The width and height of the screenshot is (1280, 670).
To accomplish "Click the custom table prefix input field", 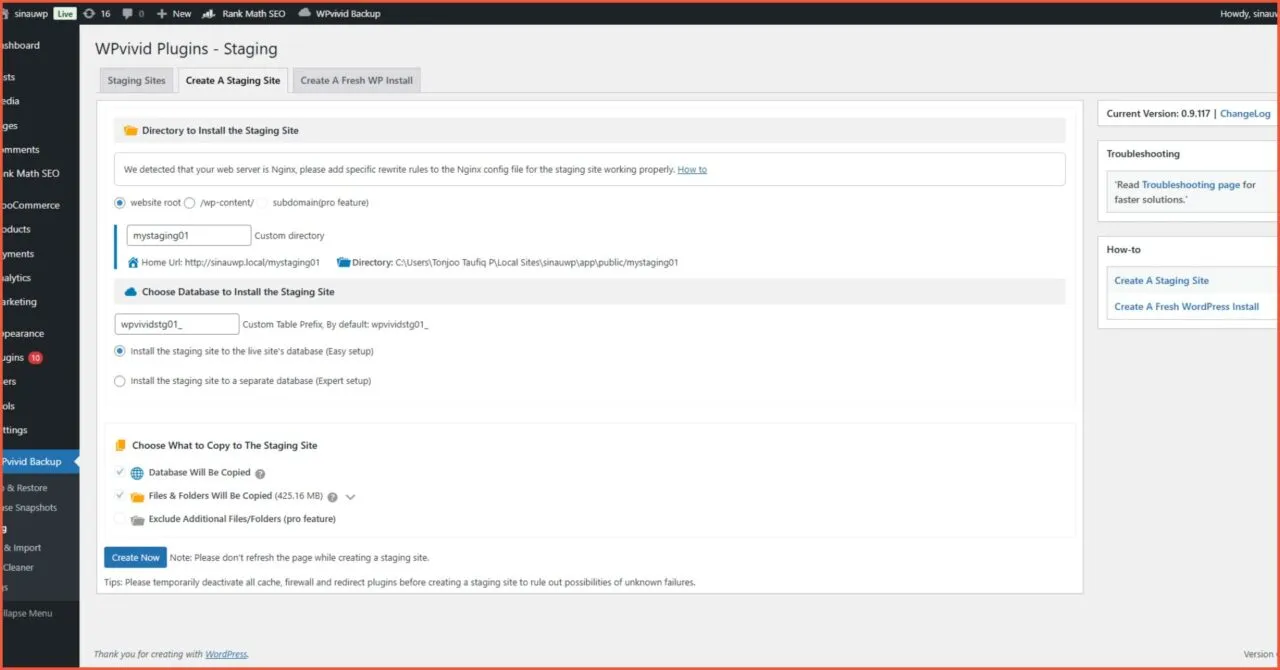I will tap(177, 325).
